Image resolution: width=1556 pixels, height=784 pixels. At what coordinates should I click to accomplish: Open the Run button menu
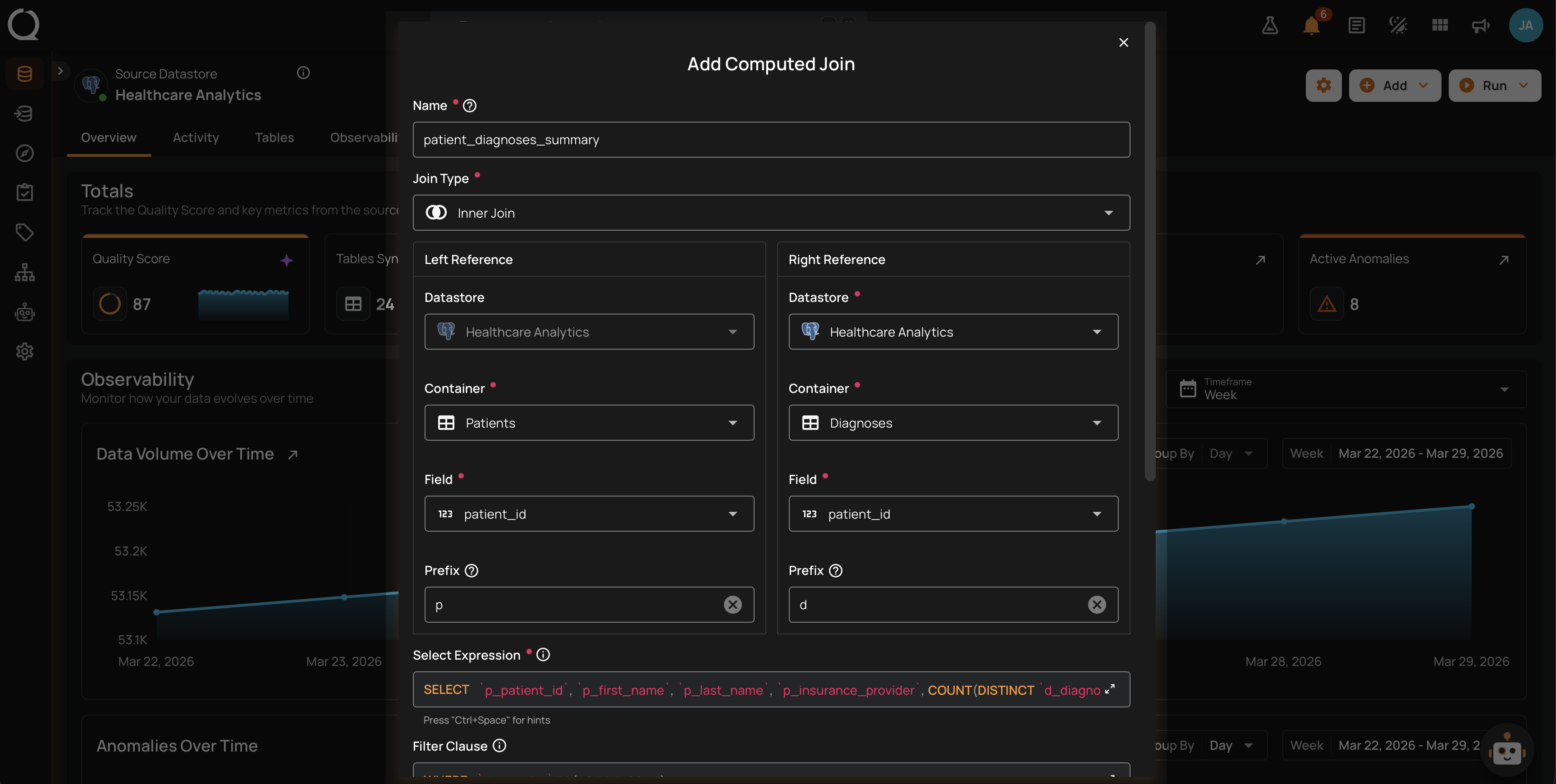tap(1494, 86)
